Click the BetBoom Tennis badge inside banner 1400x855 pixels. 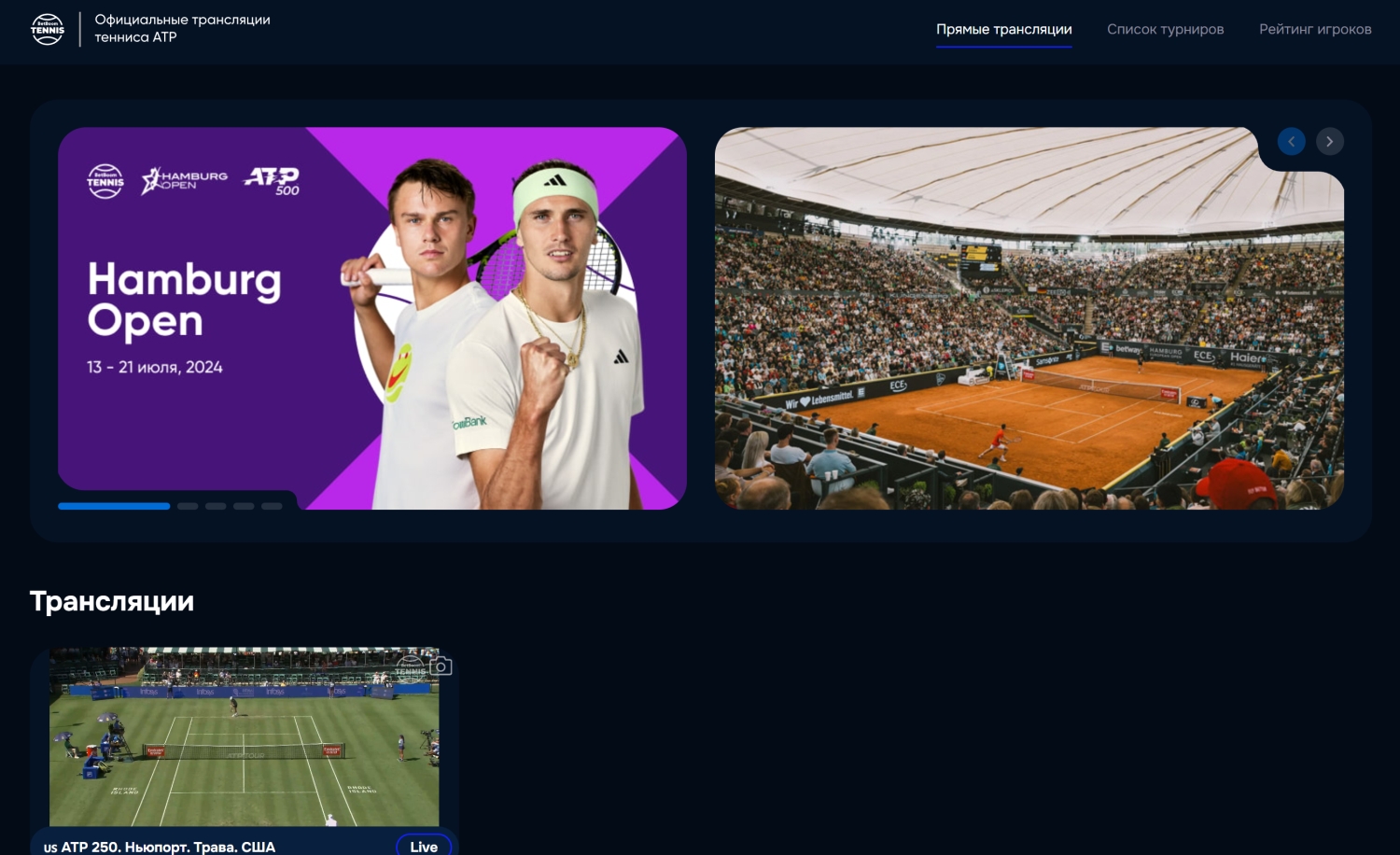tap(105, 181)
